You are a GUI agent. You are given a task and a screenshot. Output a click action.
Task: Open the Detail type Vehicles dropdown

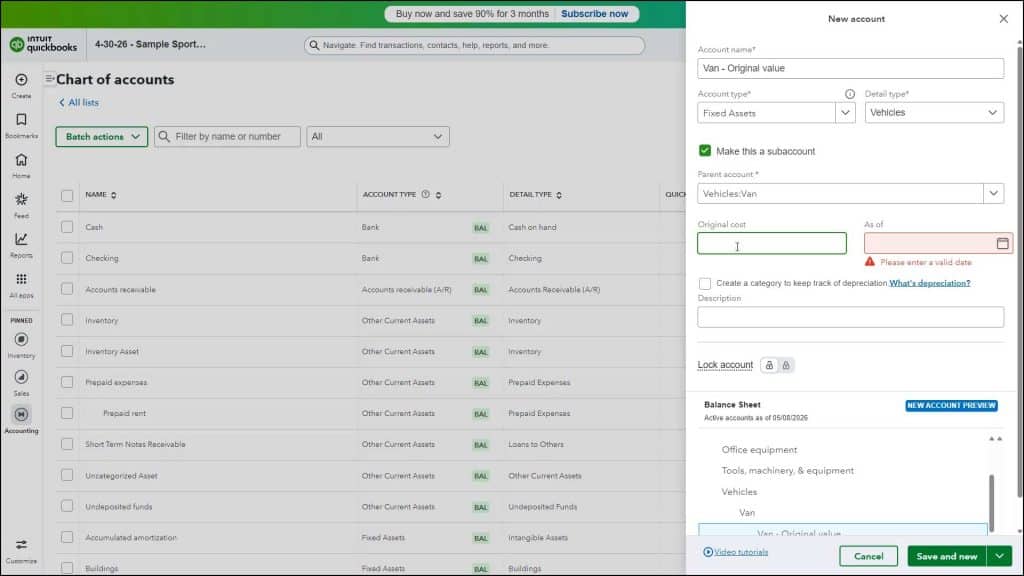[934, 113]
